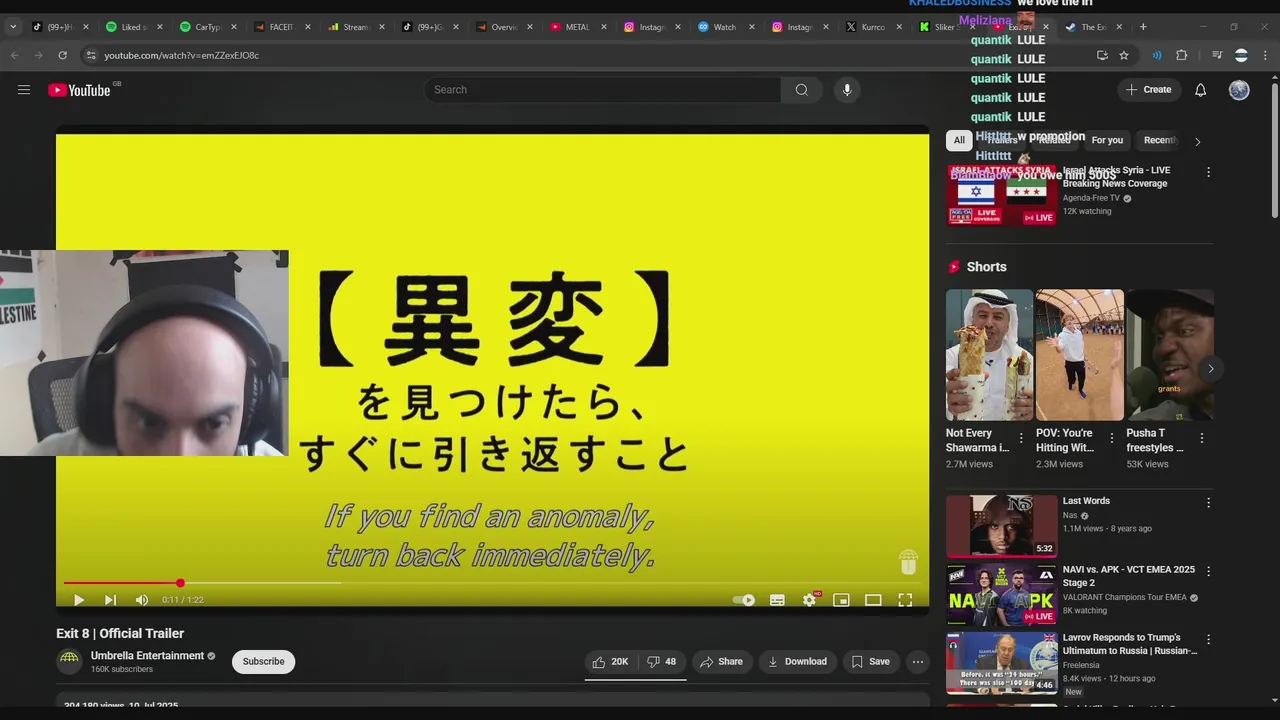Screen dimensions: 1280x720
Task: Open options for Israel Attacks Syria video
Action: tap(1208, 172)
